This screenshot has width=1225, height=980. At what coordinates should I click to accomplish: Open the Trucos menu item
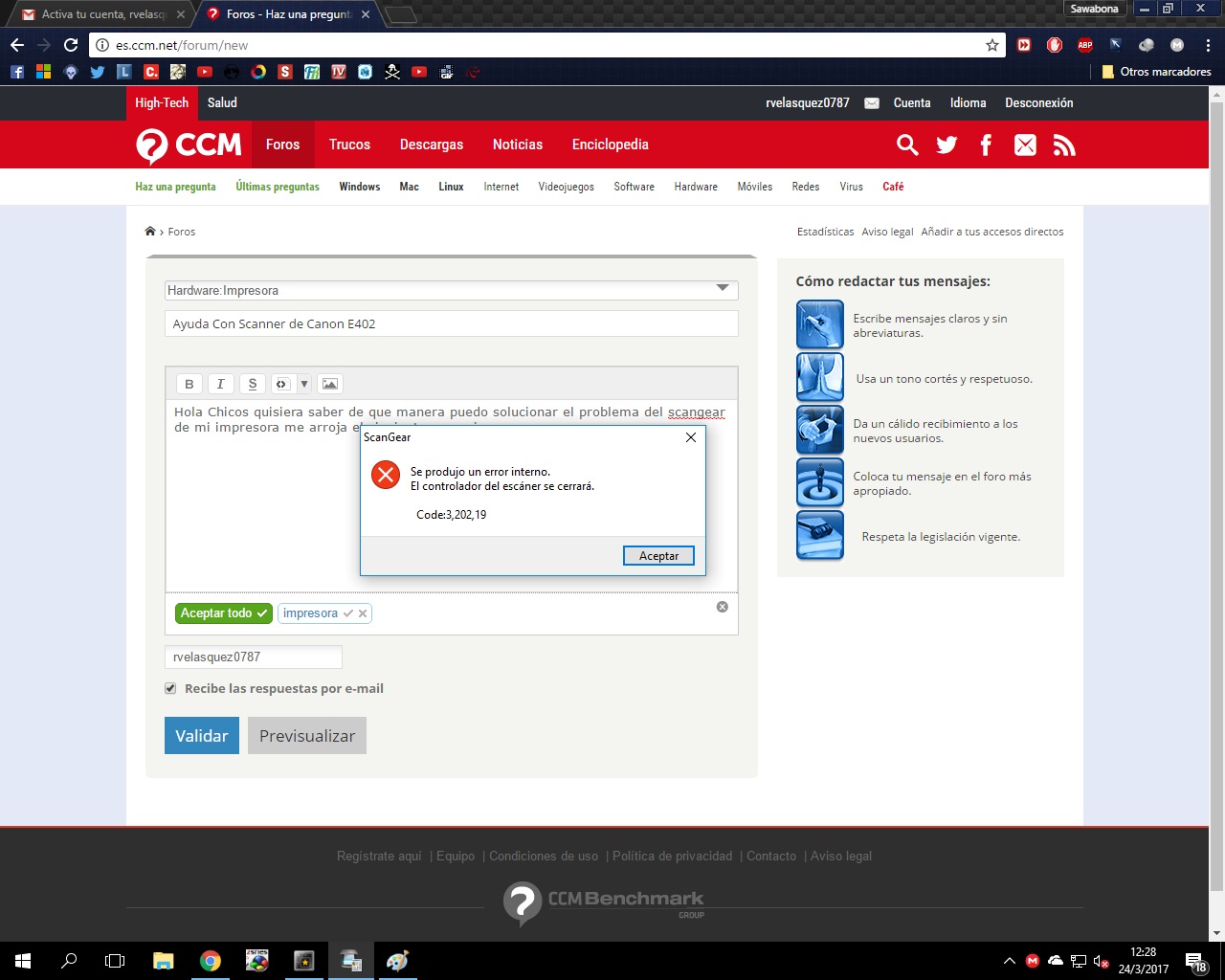tap(349, 145)
